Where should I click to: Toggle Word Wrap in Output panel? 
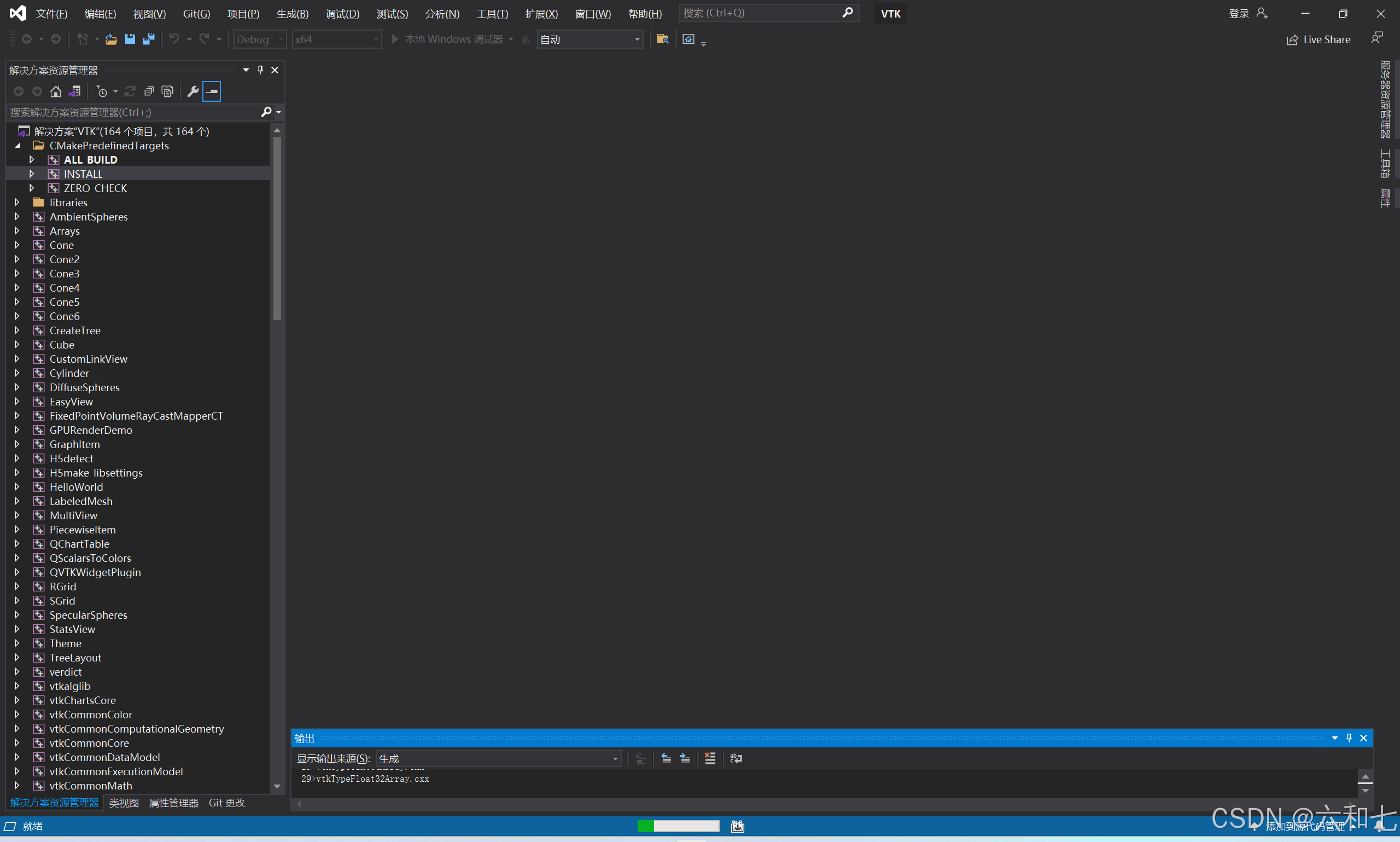[736, 758]
